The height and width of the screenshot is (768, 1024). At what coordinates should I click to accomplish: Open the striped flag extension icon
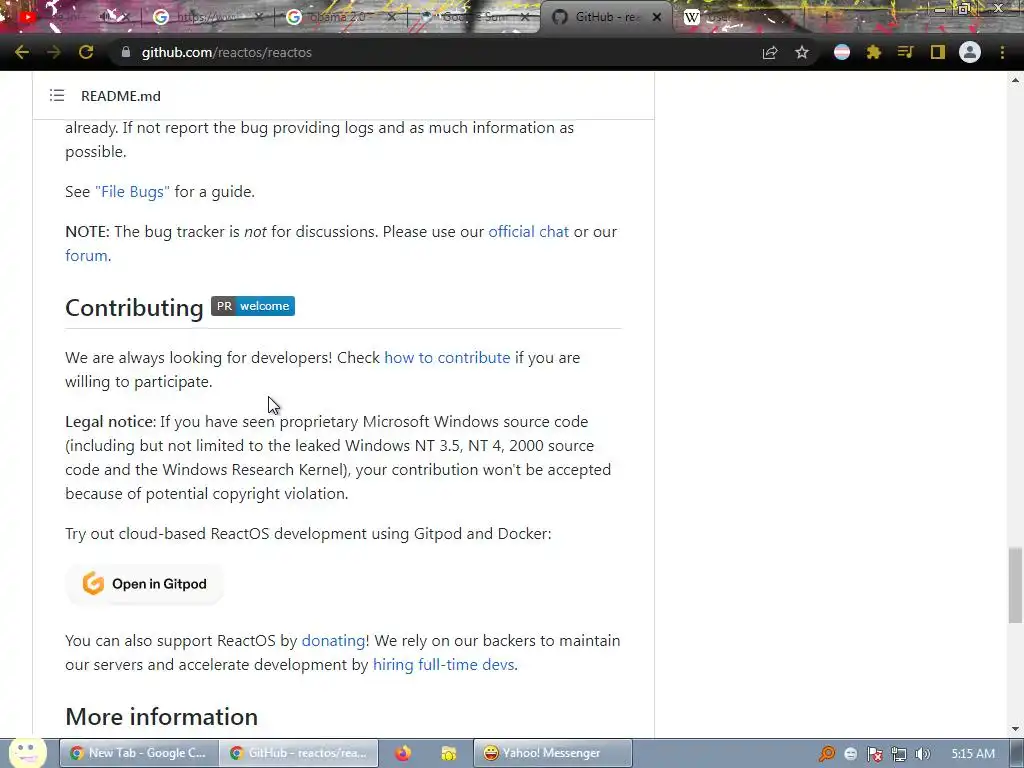pyautogui.click(x=842, y=52)
